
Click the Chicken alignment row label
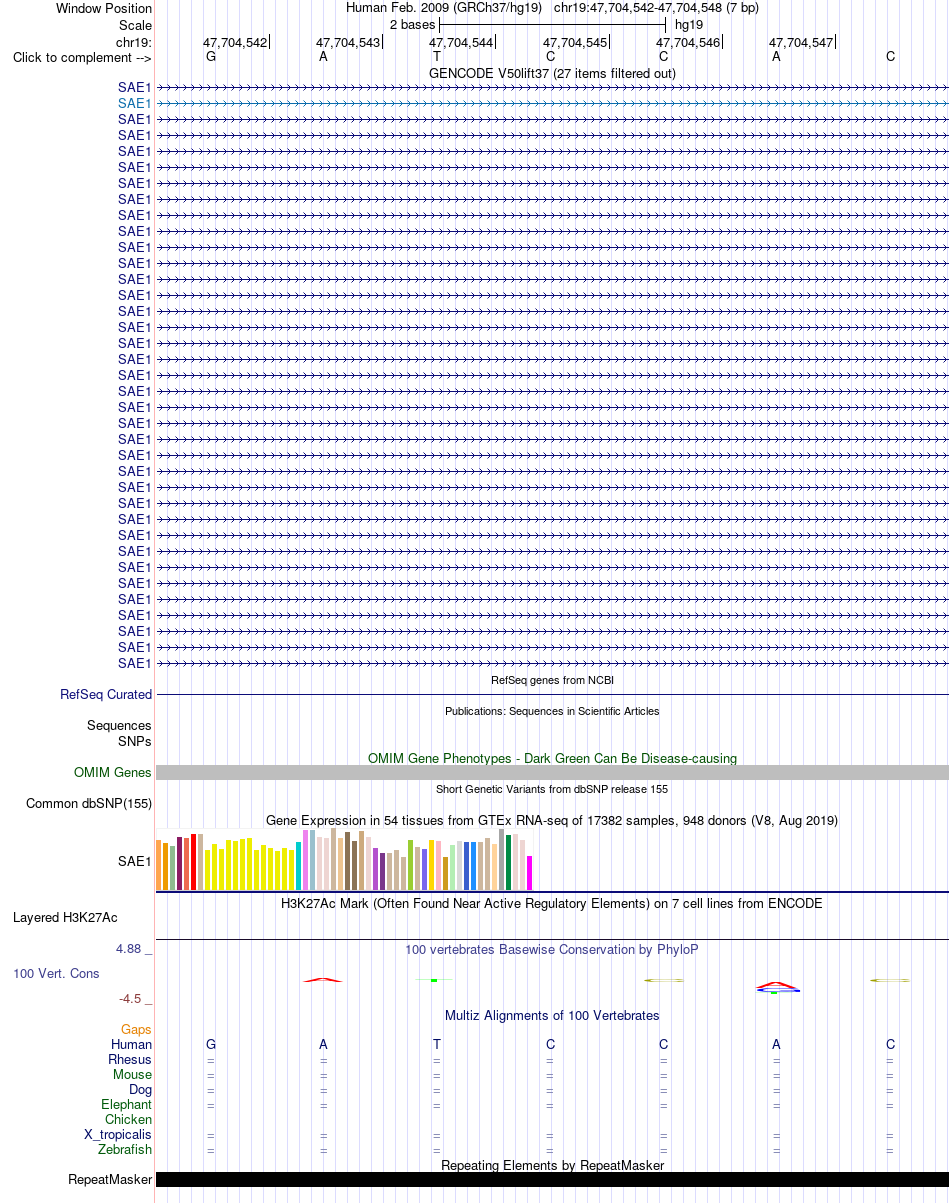point(128,1119)
